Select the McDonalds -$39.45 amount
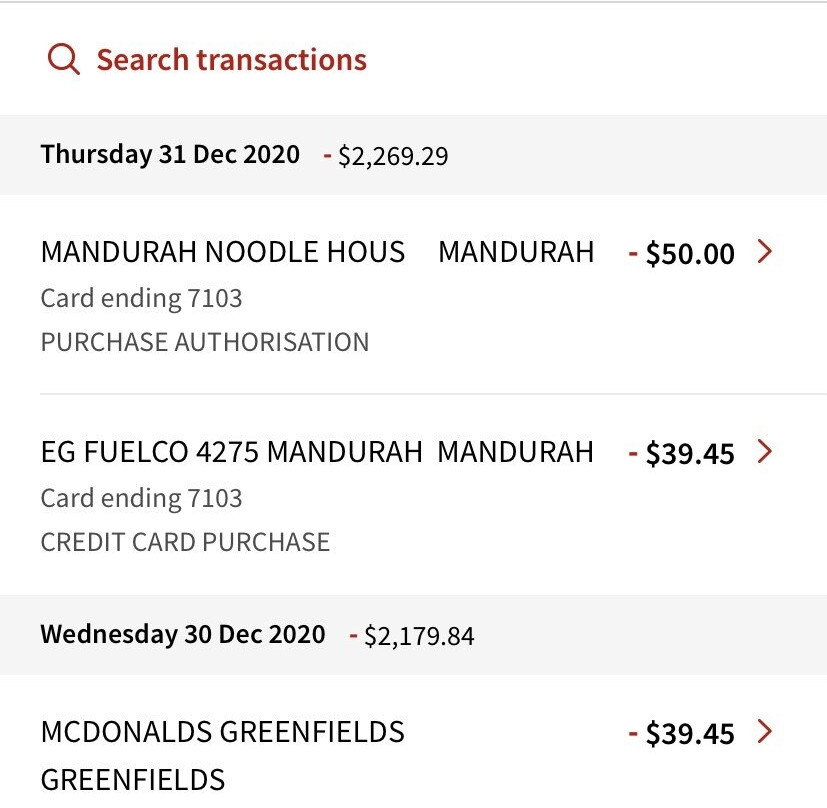Image resolution: width=827 pixels, height=808 pixels. click(x=681, y=733)
